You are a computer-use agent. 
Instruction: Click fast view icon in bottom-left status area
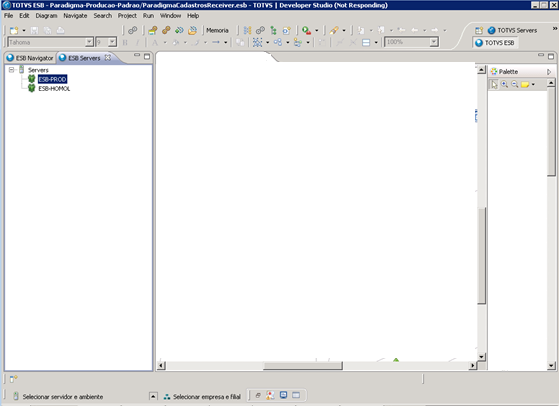(14, 379)
